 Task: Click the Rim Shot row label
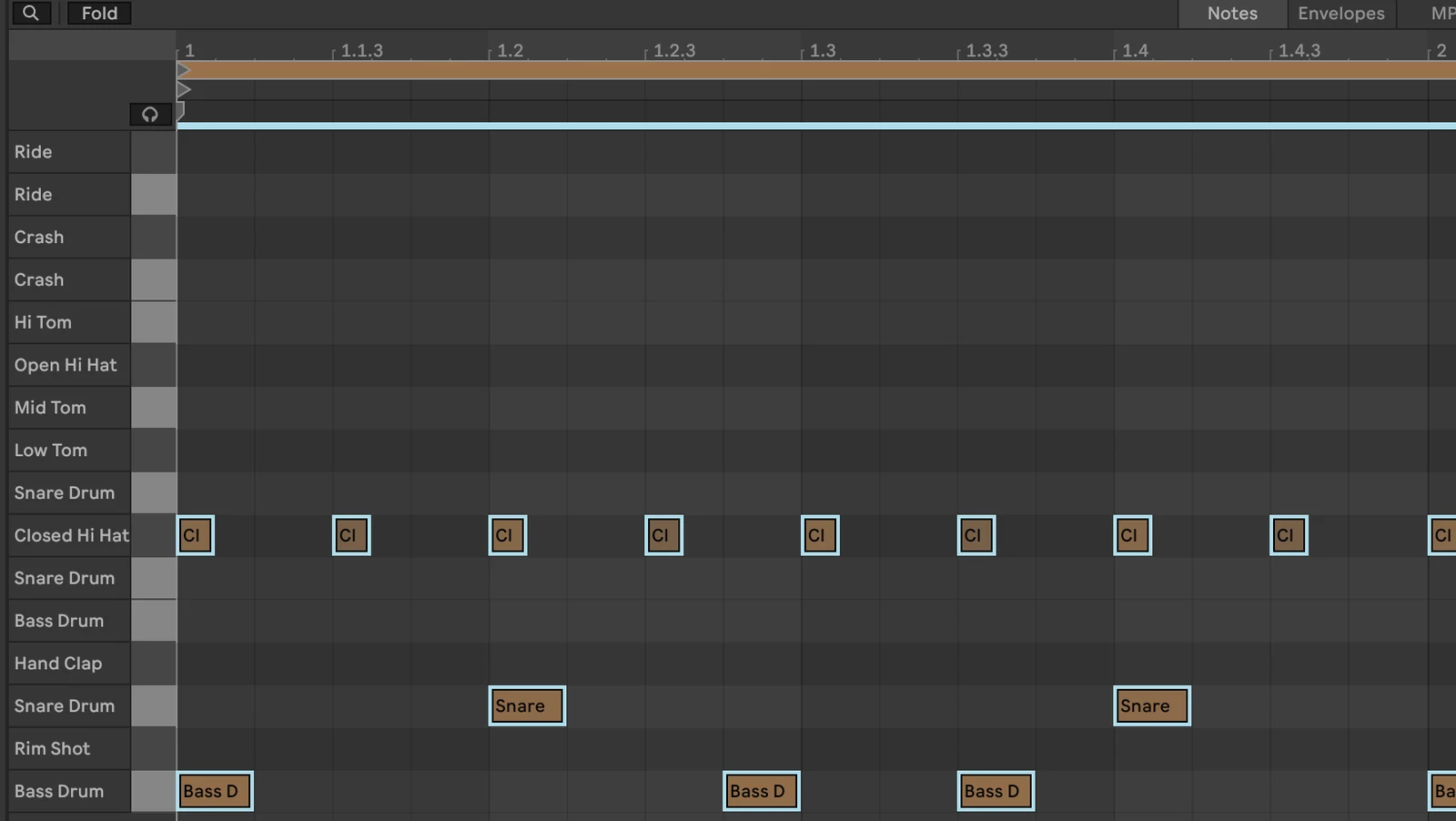52,748
